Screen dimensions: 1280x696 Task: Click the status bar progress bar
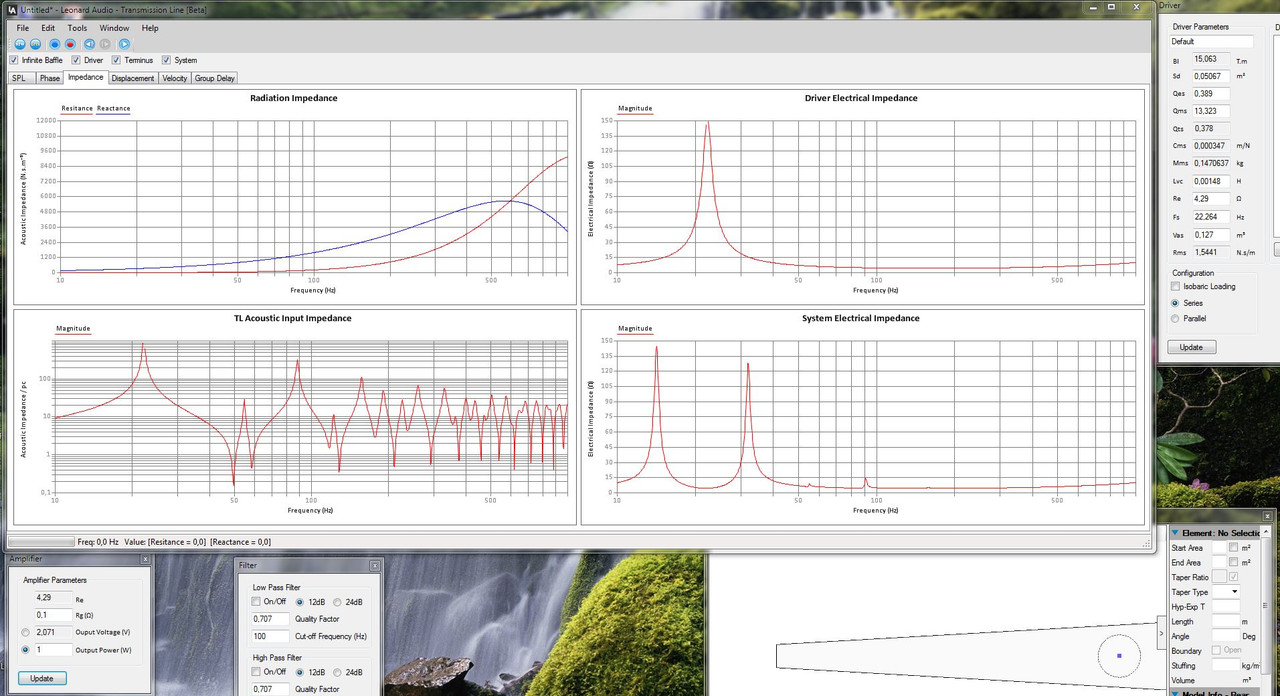click(40, 542)
